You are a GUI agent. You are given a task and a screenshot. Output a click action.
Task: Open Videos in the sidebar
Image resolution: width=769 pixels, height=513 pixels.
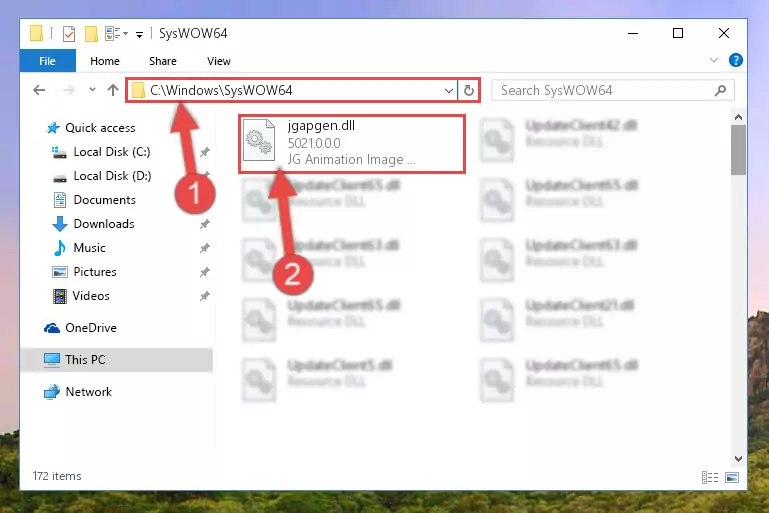click(91, 296)
